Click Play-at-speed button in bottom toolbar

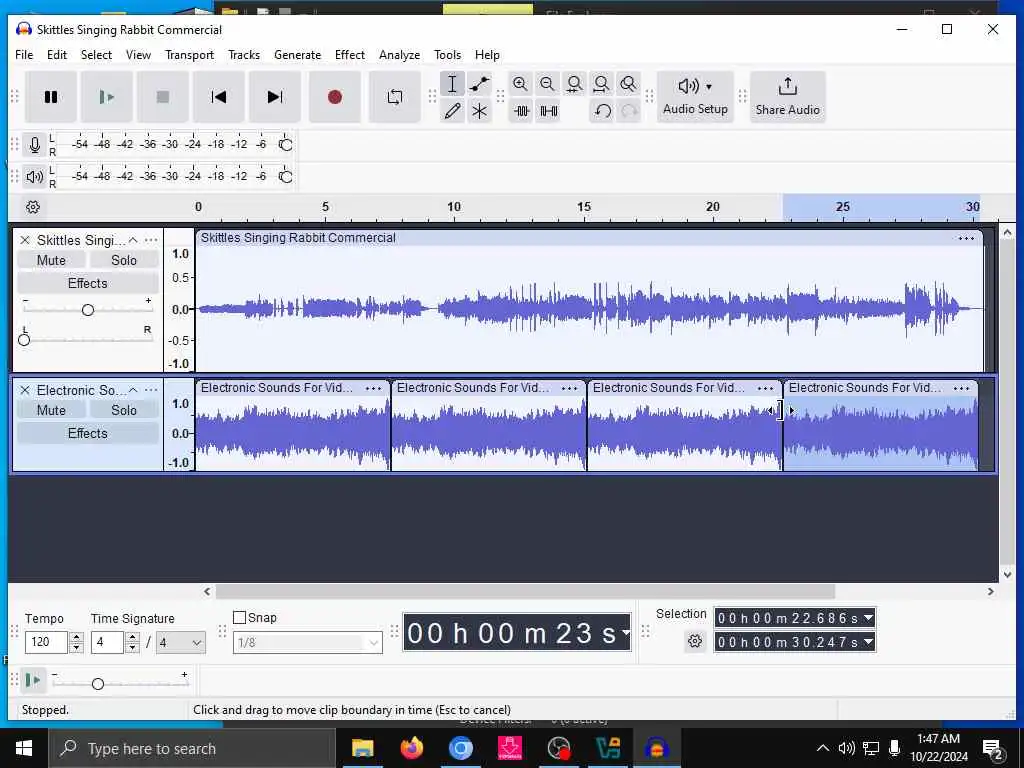[32, 680]
